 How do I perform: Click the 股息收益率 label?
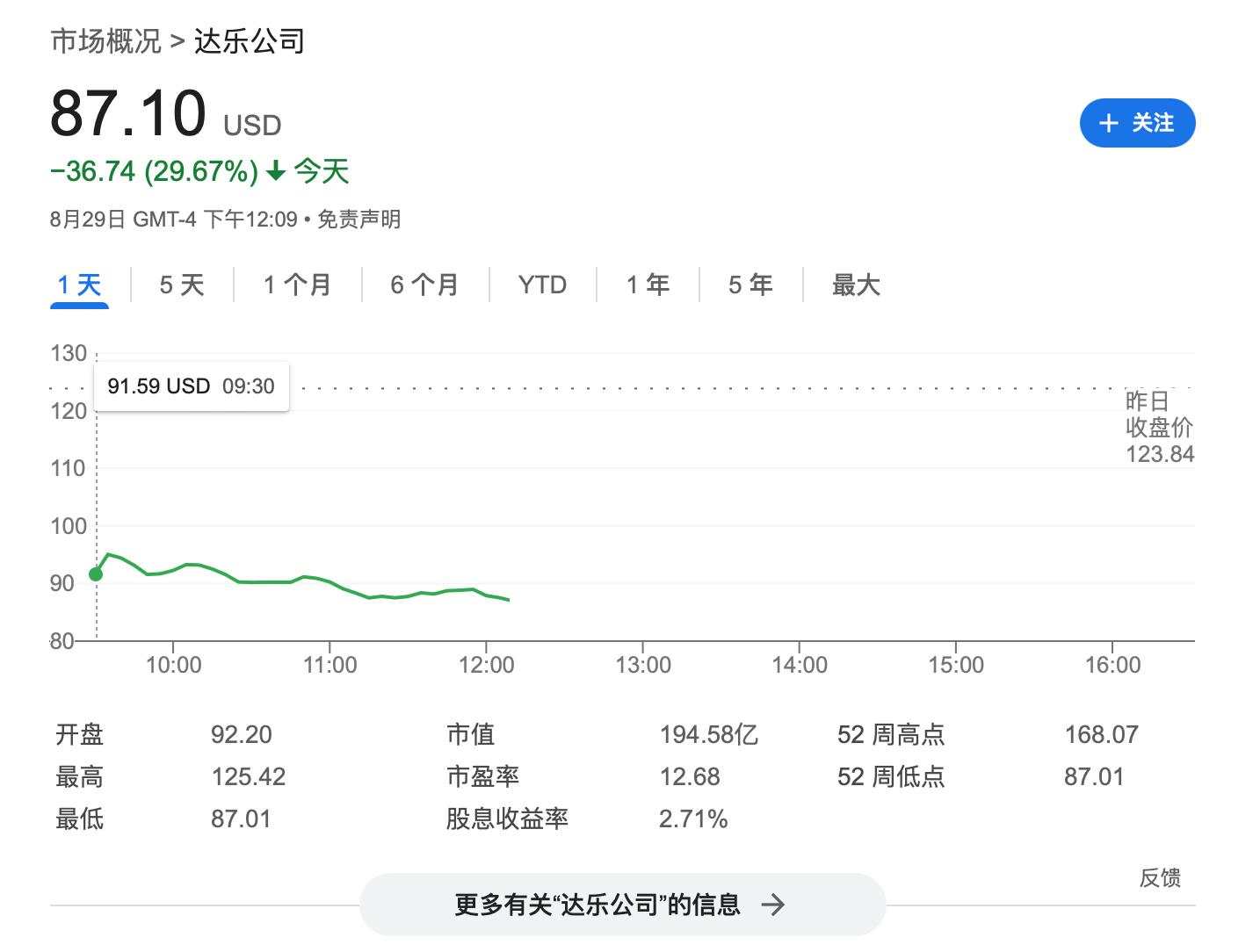(507, 819)
